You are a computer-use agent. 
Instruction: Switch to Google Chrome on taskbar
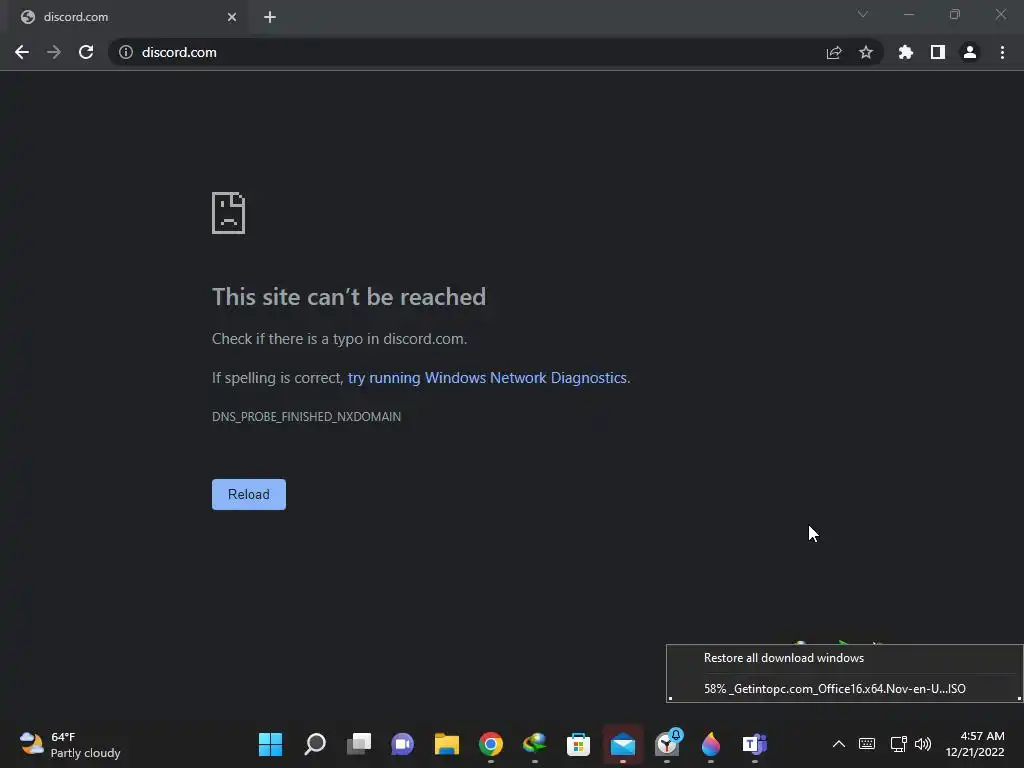click(x=490, y=744)
